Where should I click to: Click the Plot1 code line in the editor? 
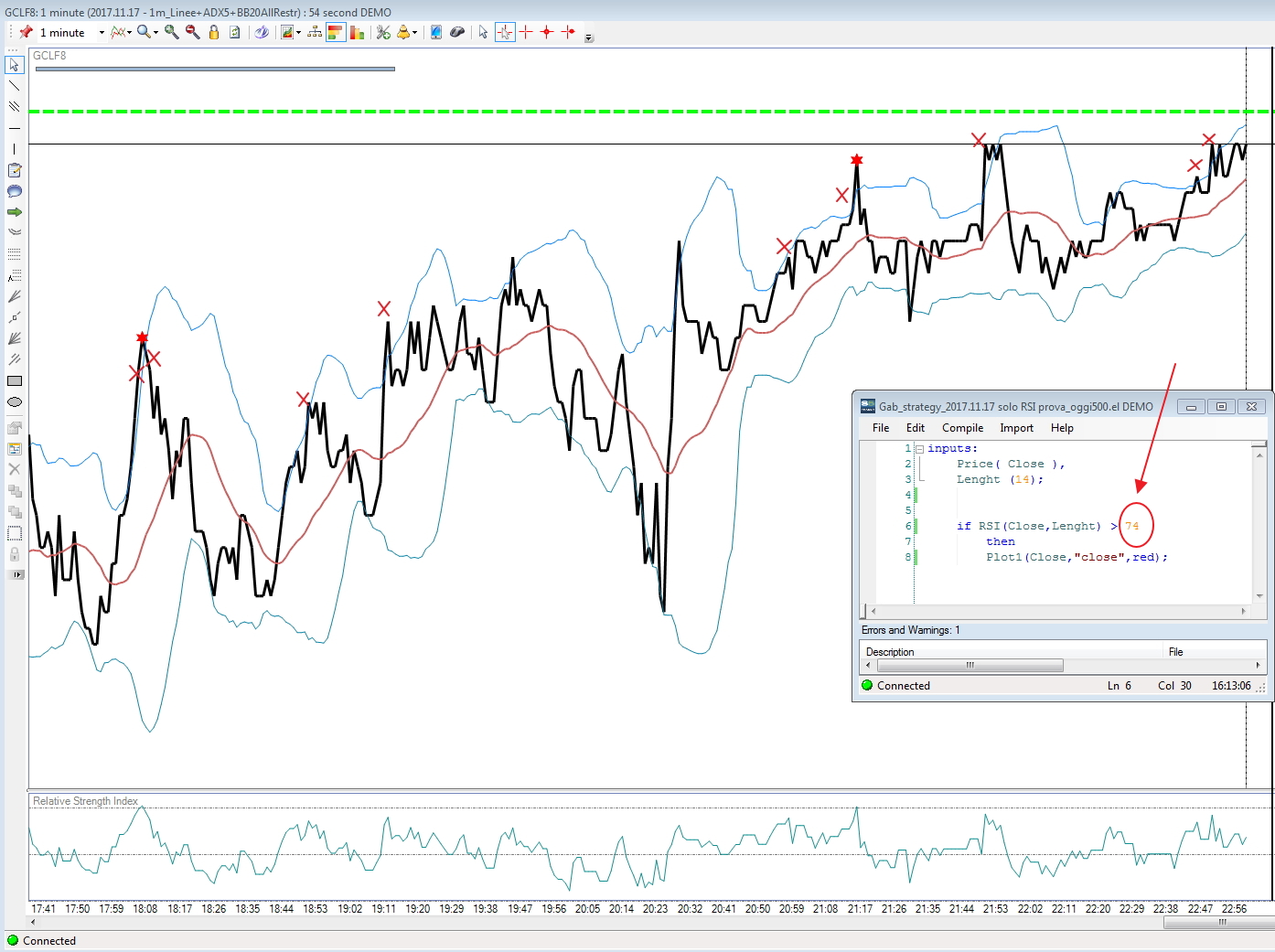1076,557
